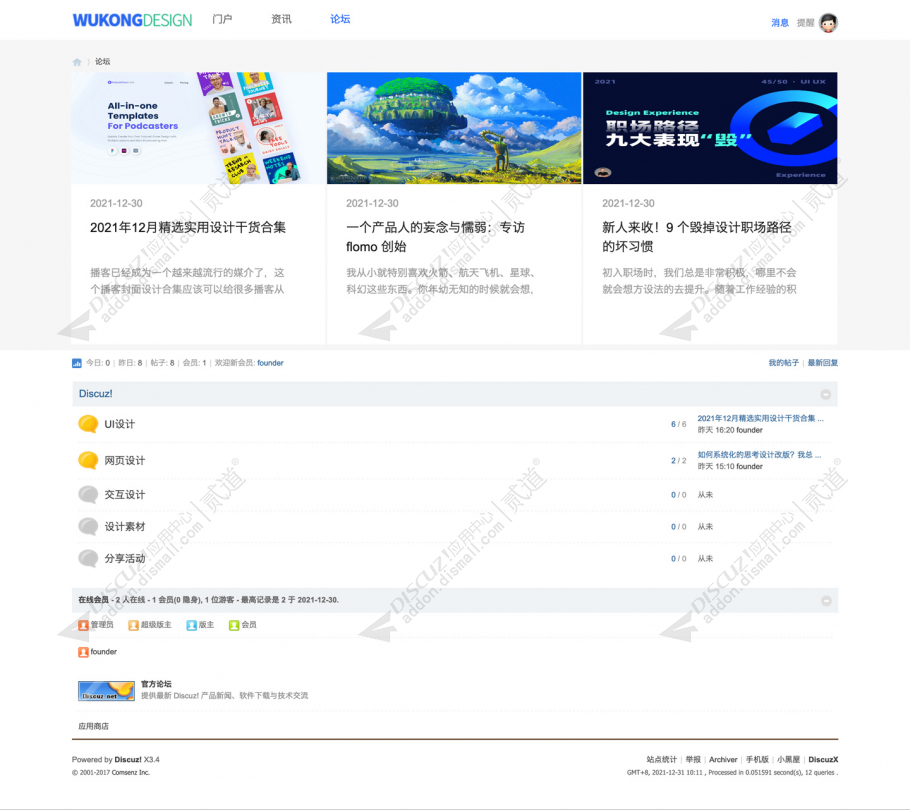
Task: Click the WUKONGDESIGN logo
Action: (x=132, y=20)
